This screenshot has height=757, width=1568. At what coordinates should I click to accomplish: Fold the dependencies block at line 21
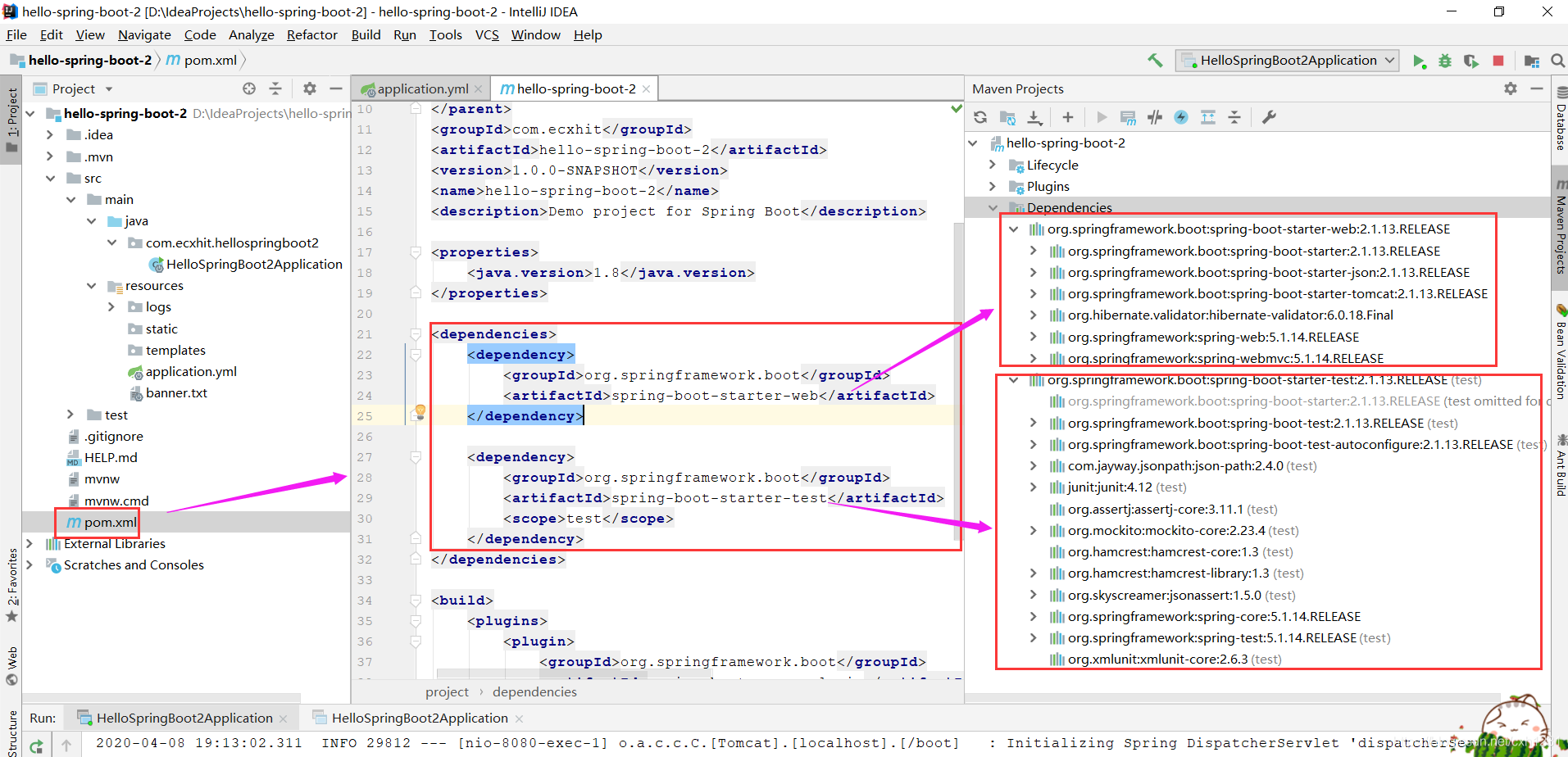pos(416,334)
